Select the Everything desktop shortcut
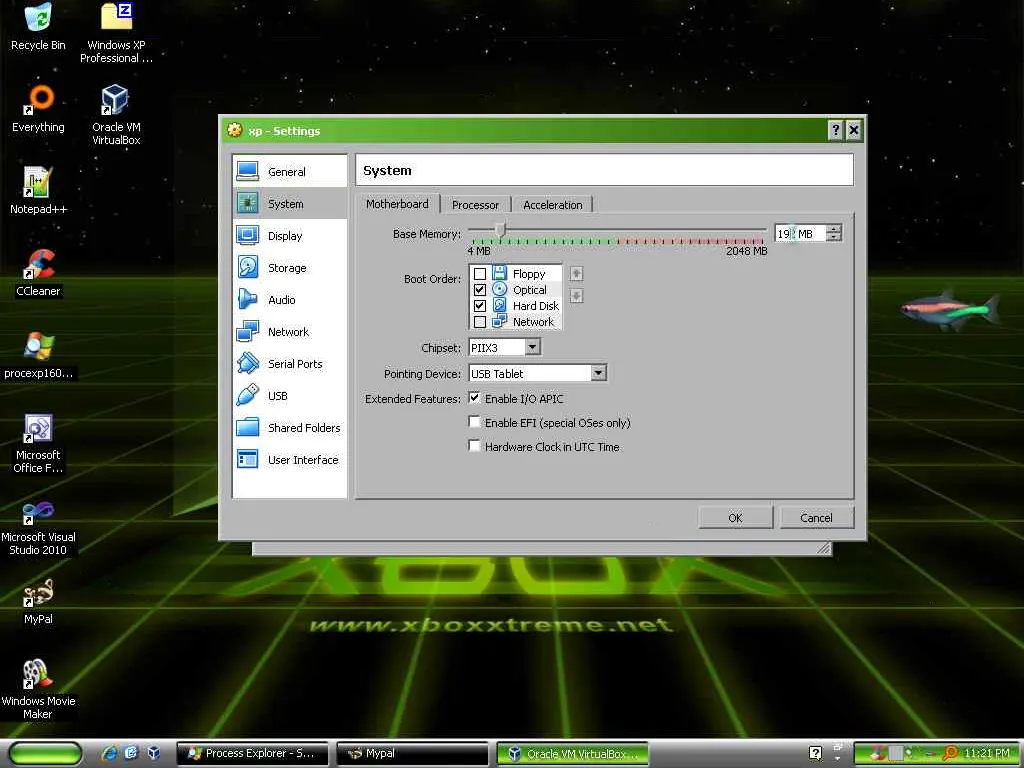1024x768 pixels. click(38, 108)
